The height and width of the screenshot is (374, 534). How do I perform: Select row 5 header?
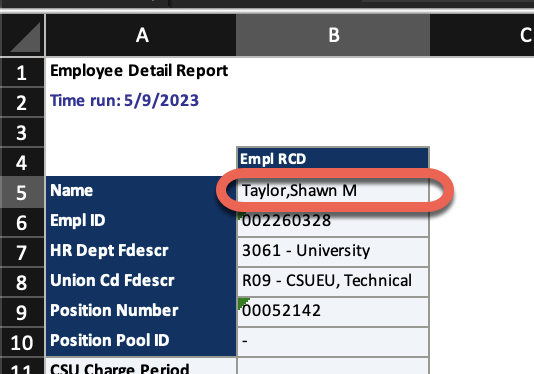[22, 192]
